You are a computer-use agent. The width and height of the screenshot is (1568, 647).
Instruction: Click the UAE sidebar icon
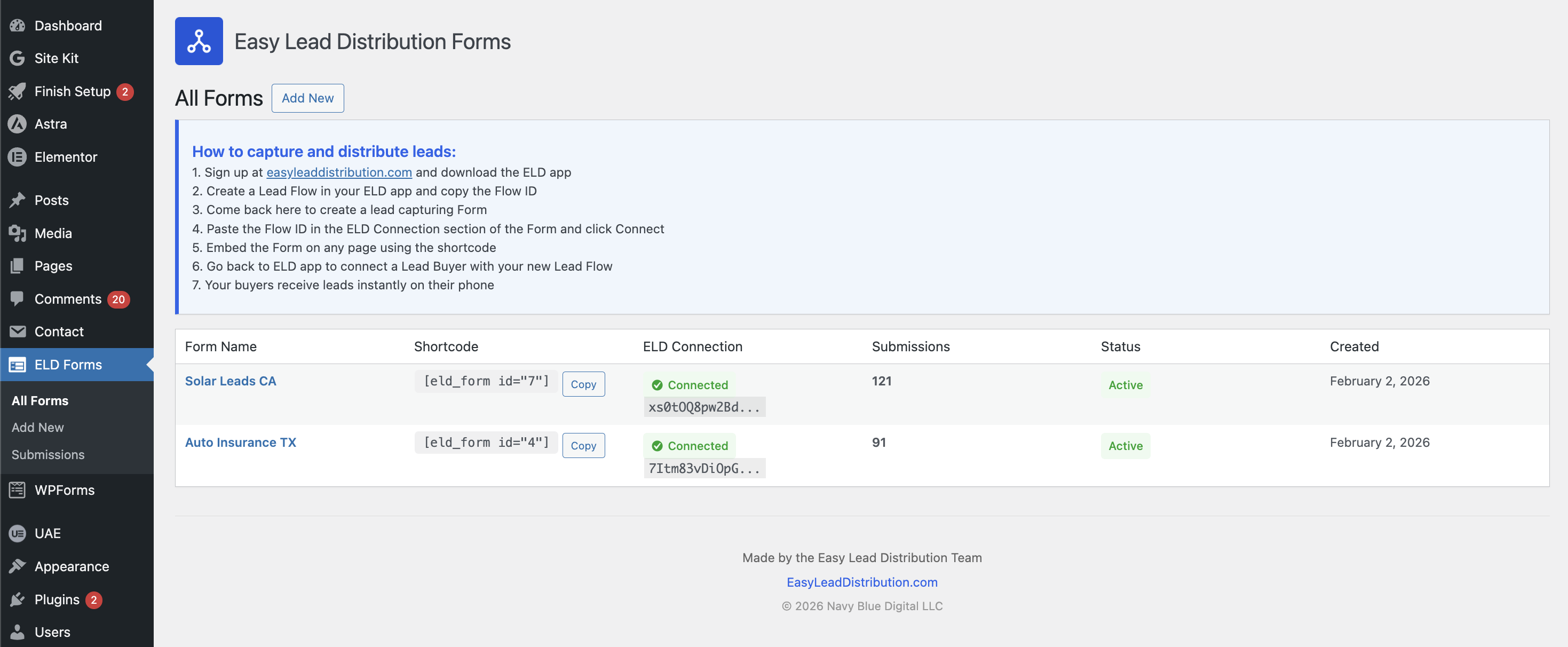coord(18,533)
